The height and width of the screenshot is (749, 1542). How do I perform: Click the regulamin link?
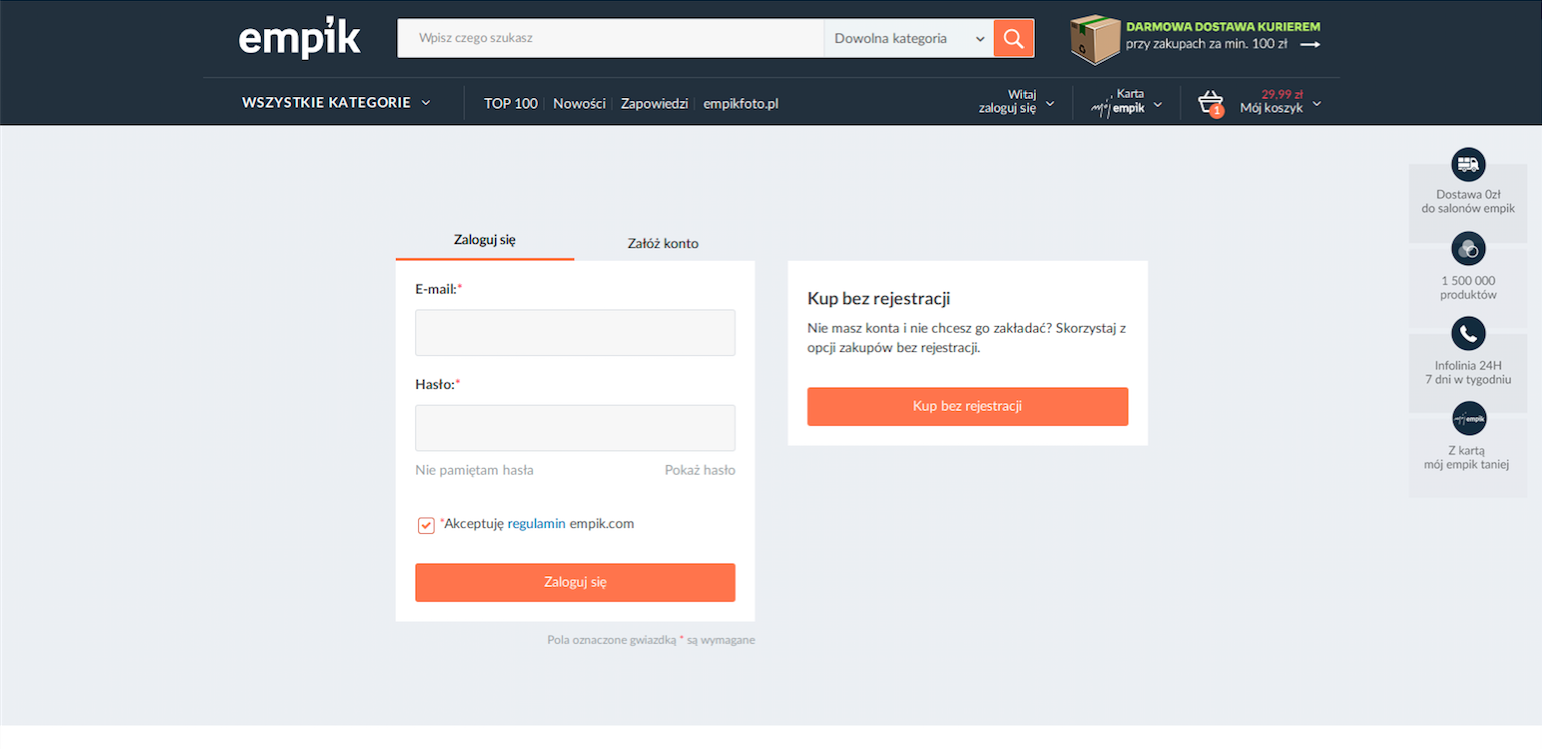536,523
